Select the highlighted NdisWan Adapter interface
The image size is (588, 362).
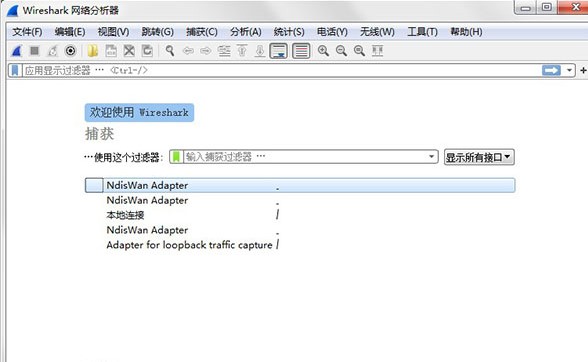pos(300,185)
